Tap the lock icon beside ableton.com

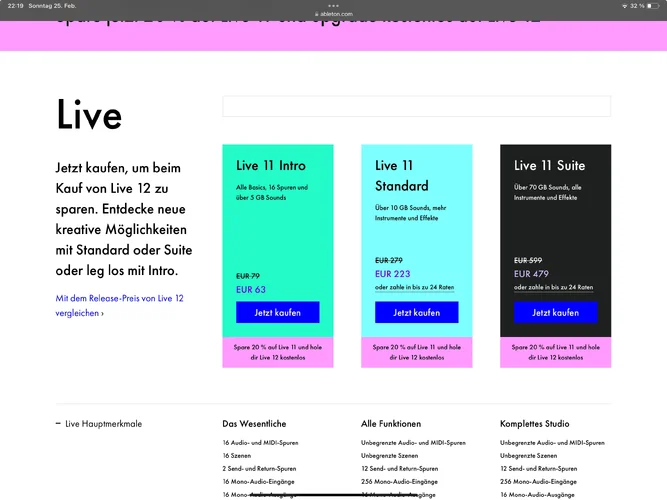click(316, 14)
